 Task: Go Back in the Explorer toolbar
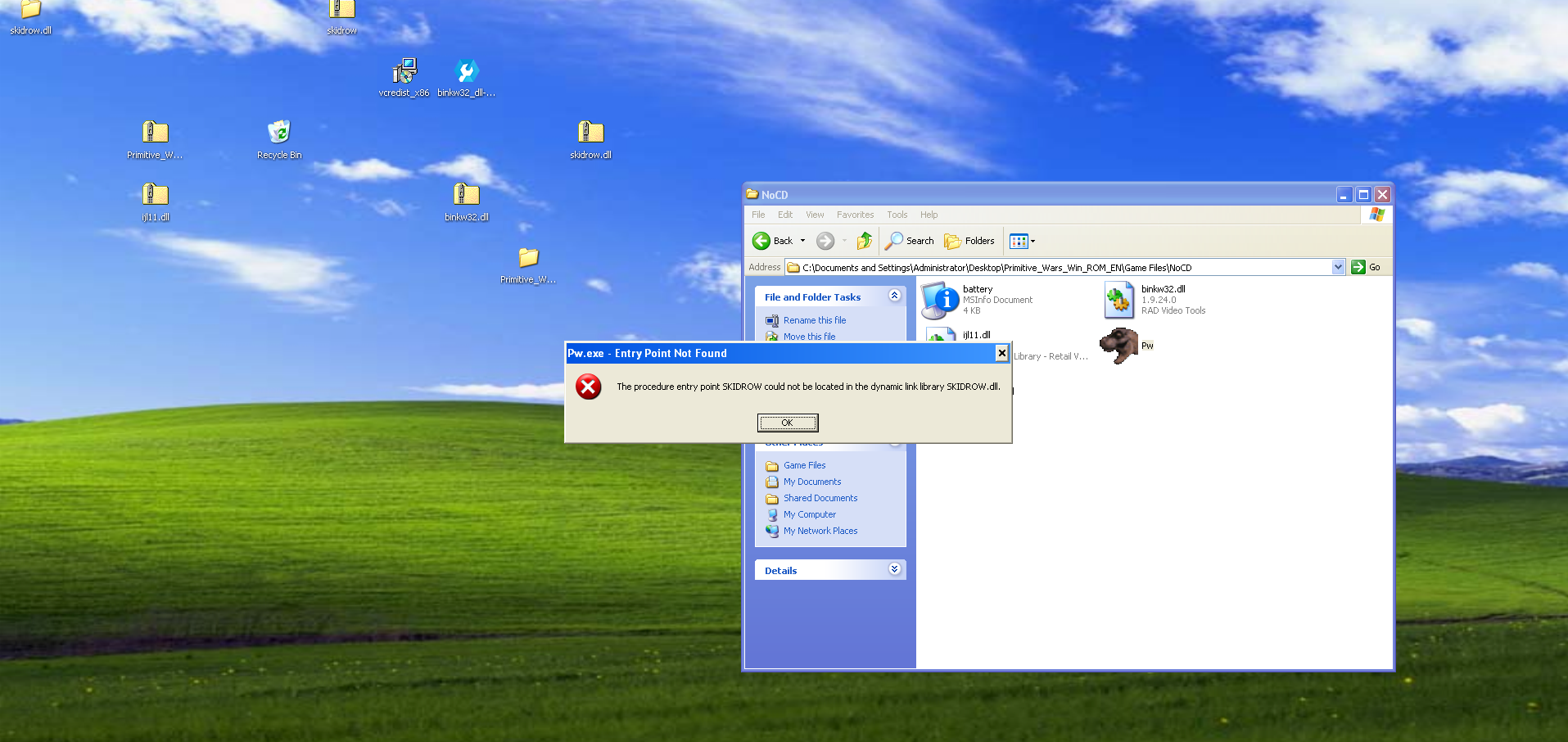[773, 241]
